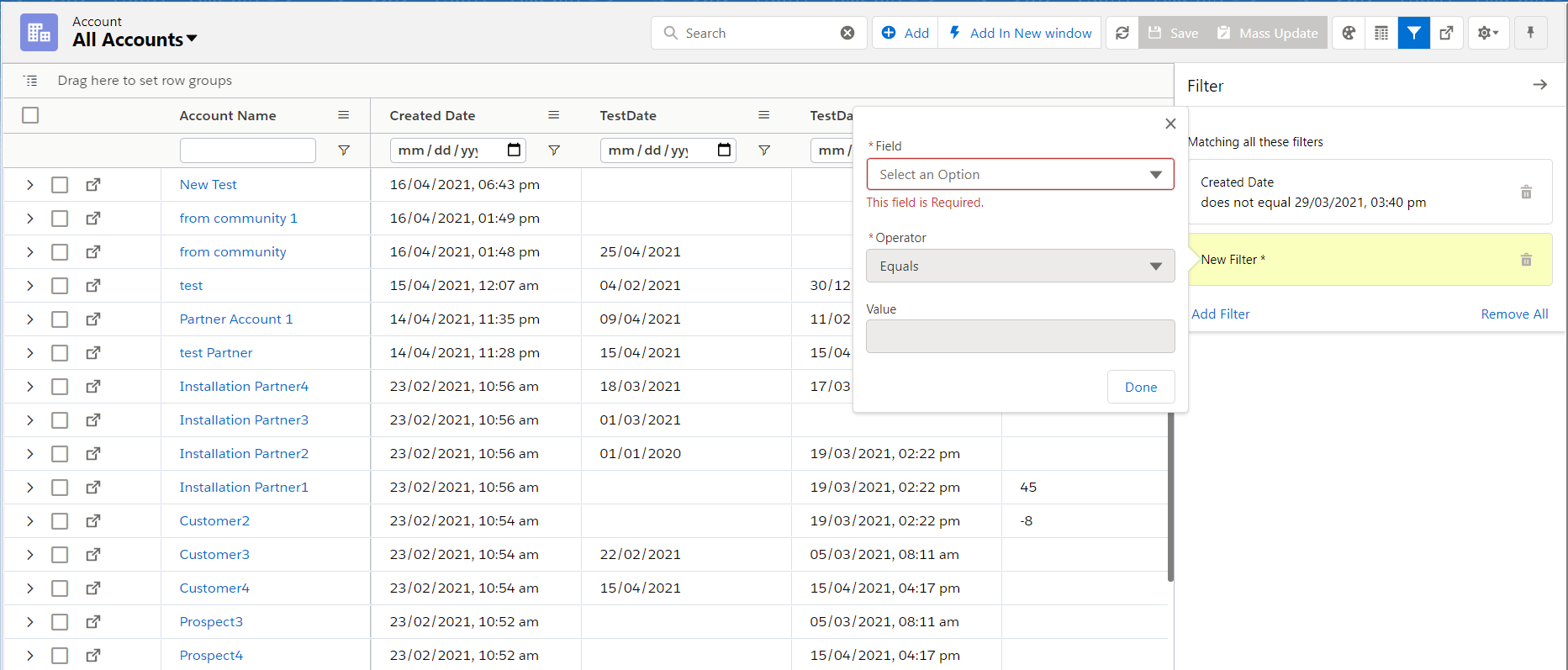Click the table columns grid icon
Viewport: 1568px width, 670px height.
click(x=1381, y=33)
